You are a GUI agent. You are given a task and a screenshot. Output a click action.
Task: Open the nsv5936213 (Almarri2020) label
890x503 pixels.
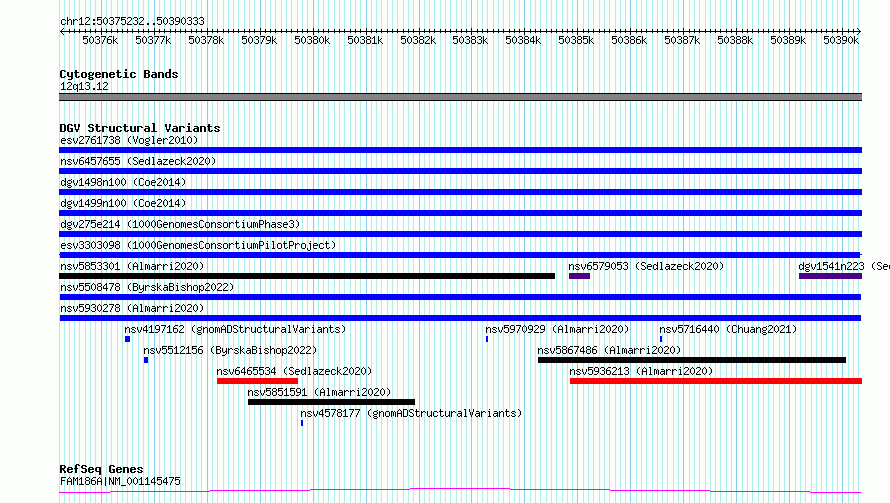[641, 371]
